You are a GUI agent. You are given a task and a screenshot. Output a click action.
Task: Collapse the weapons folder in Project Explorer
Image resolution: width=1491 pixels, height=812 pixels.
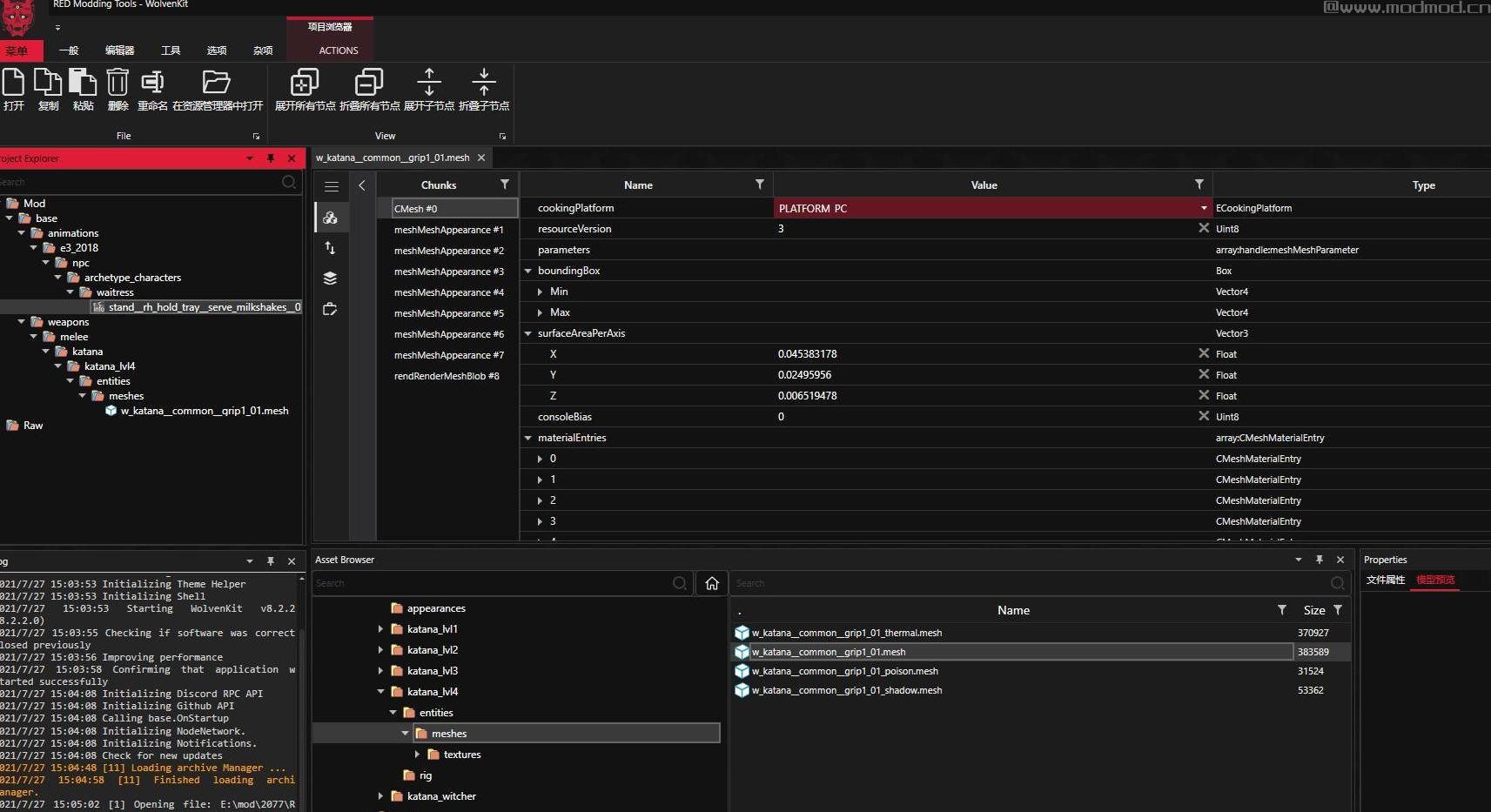point(22,322)
